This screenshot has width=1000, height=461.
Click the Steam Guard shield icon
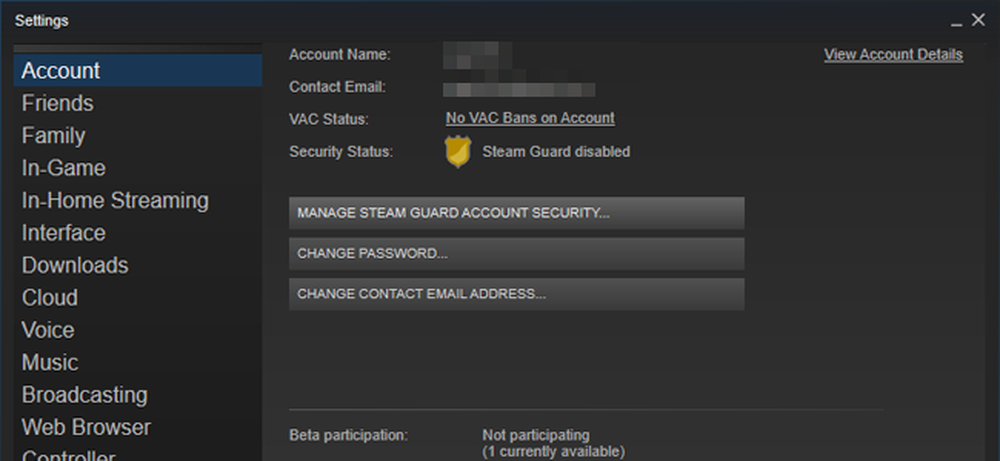click(x=458, y=152)
